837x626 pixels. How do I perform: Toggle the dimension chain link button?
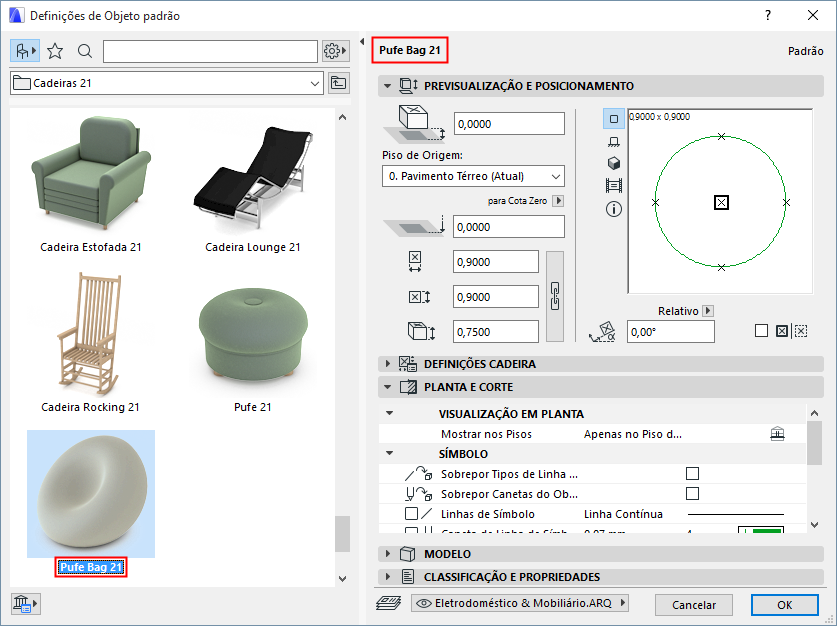[557, 296]
